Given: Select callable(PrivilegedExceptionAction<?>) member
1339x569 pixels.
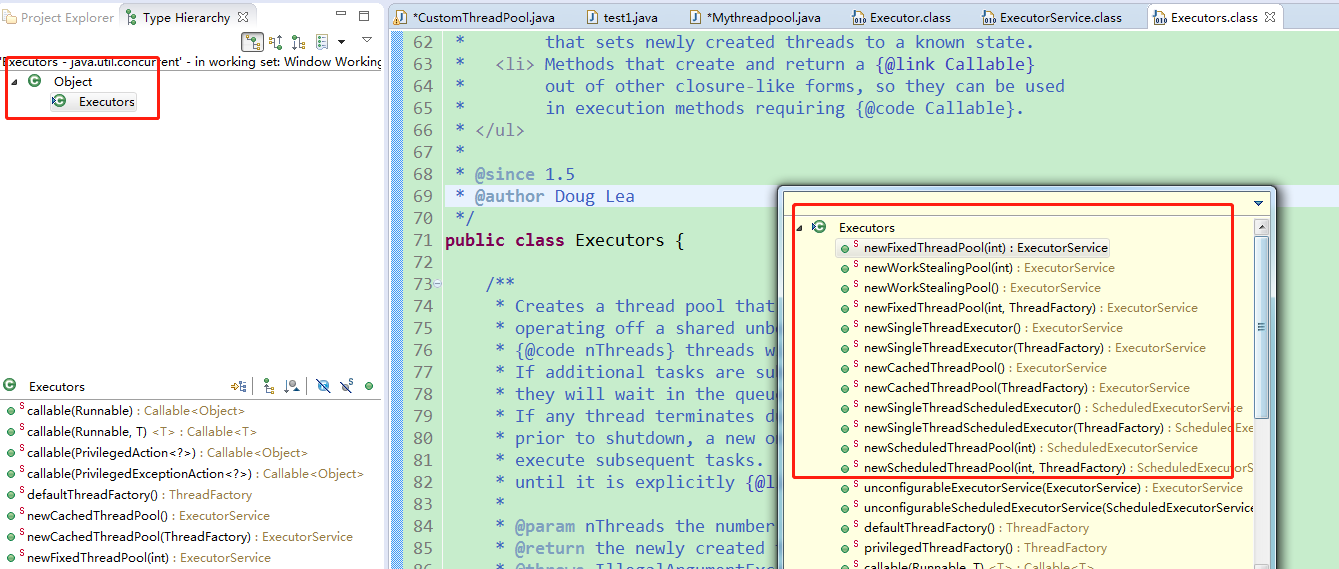Looking at the screenshot, I should [x=184, y=474].
